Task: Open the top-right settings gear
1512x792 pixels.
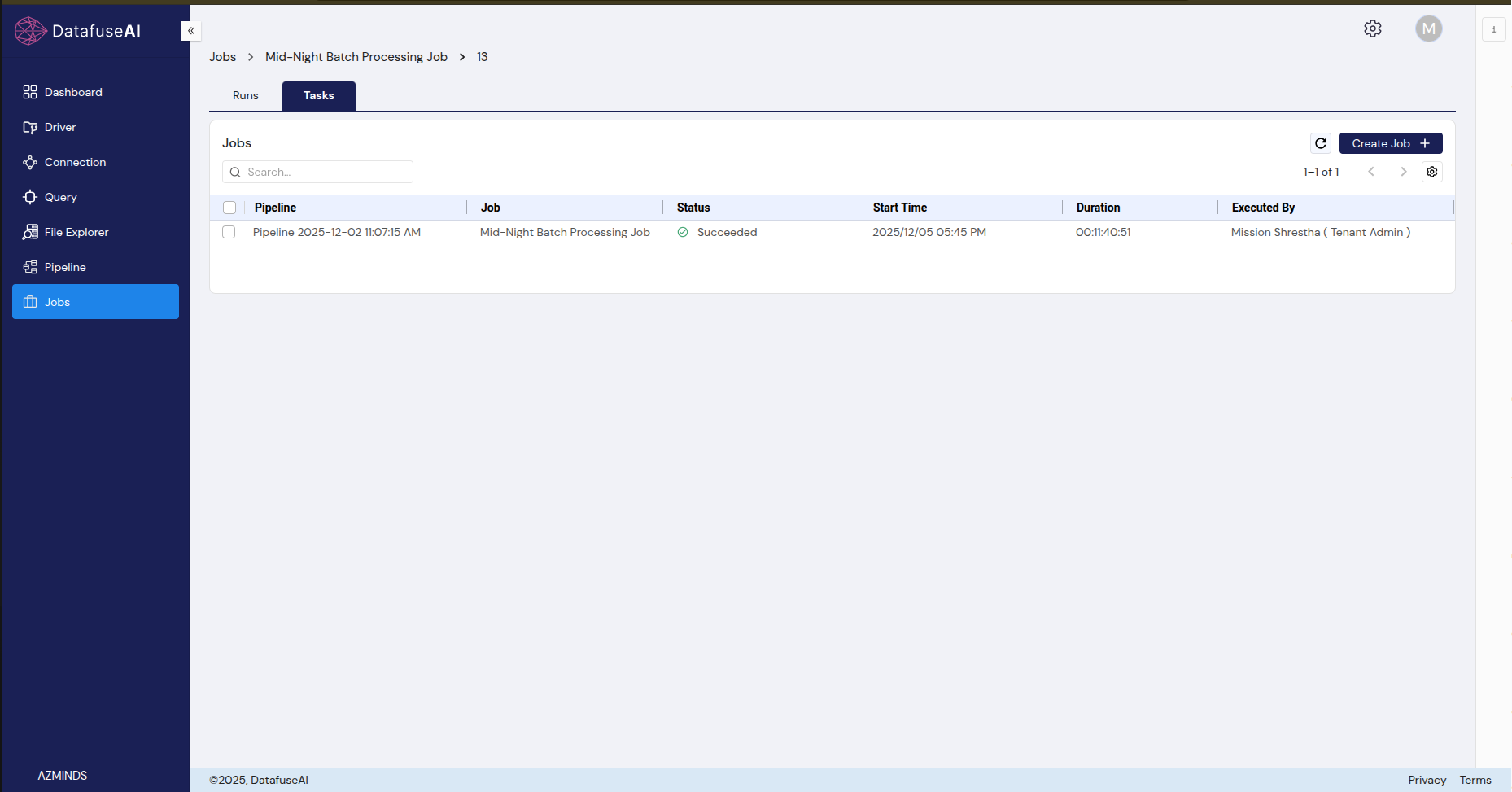Action: 1373,28
